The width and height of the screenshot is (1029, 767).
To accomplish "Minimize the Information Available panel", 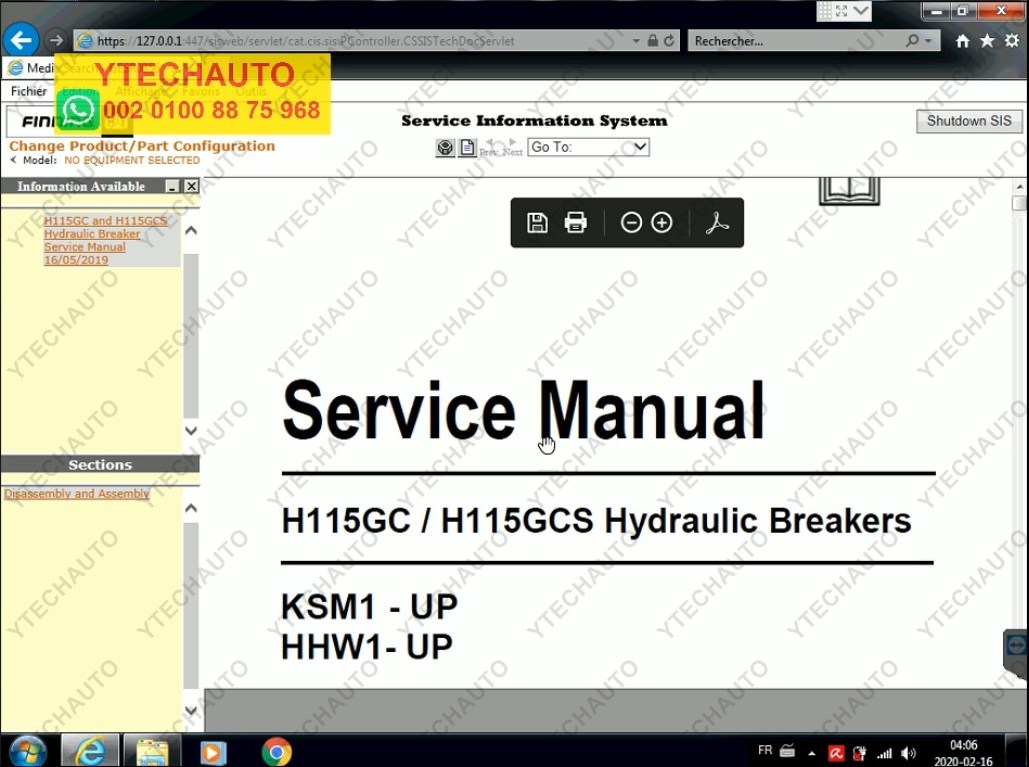I will point(172,187).
